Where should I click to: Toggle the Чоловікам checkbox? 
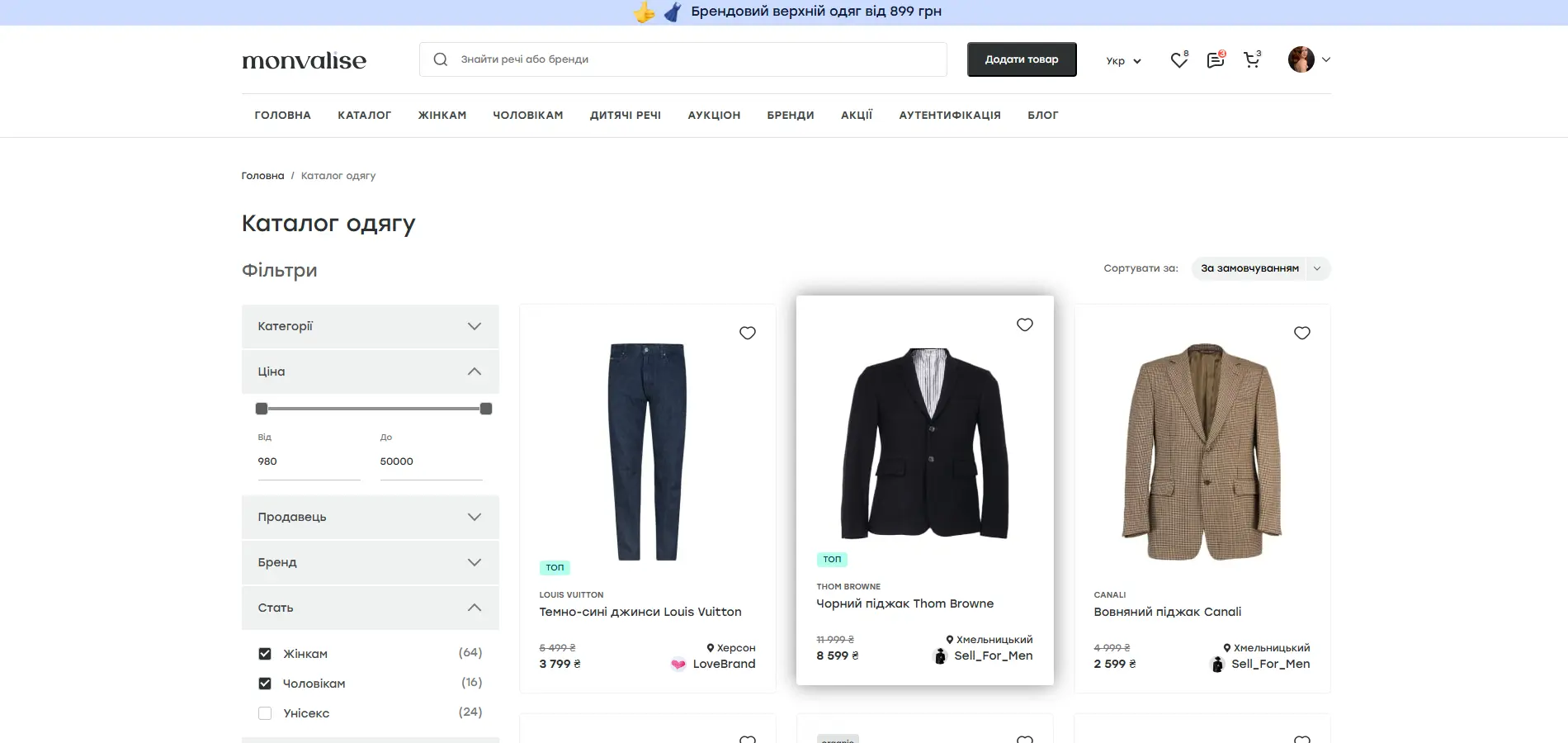click(265, 684)
